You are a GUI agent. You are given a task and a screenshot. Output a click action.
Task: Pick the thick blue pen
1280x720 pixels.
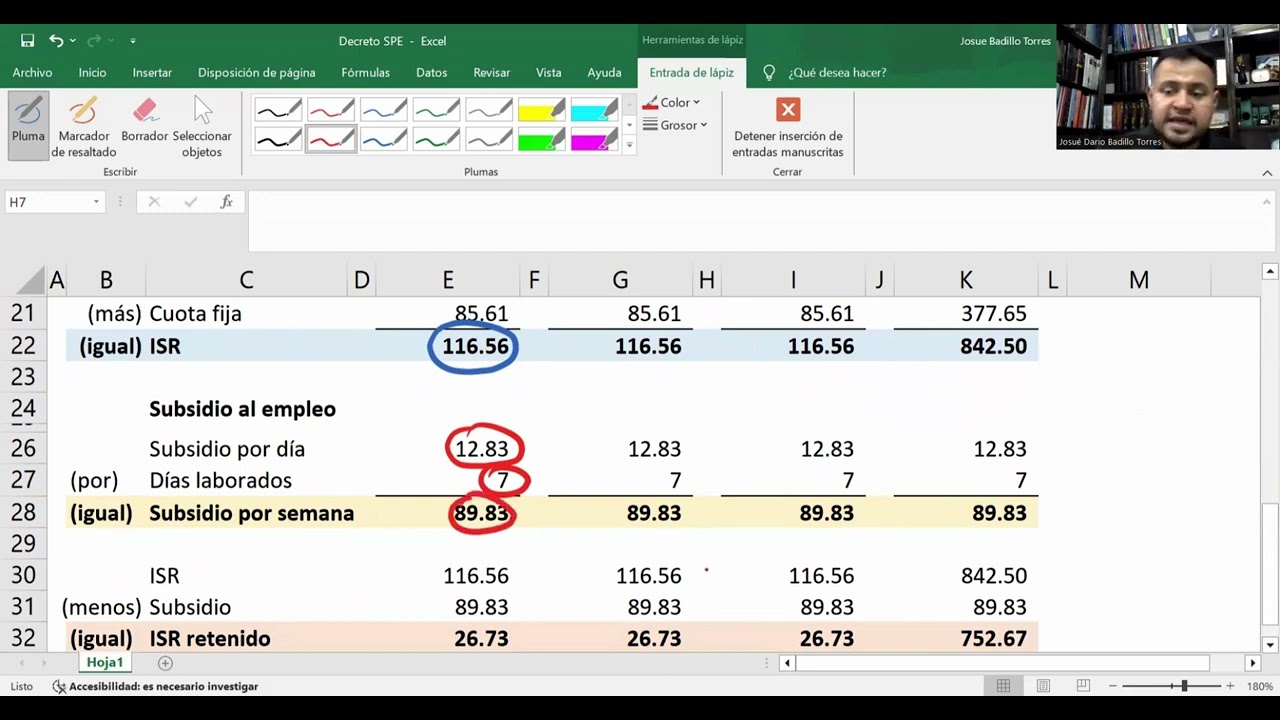click(384, 139)
